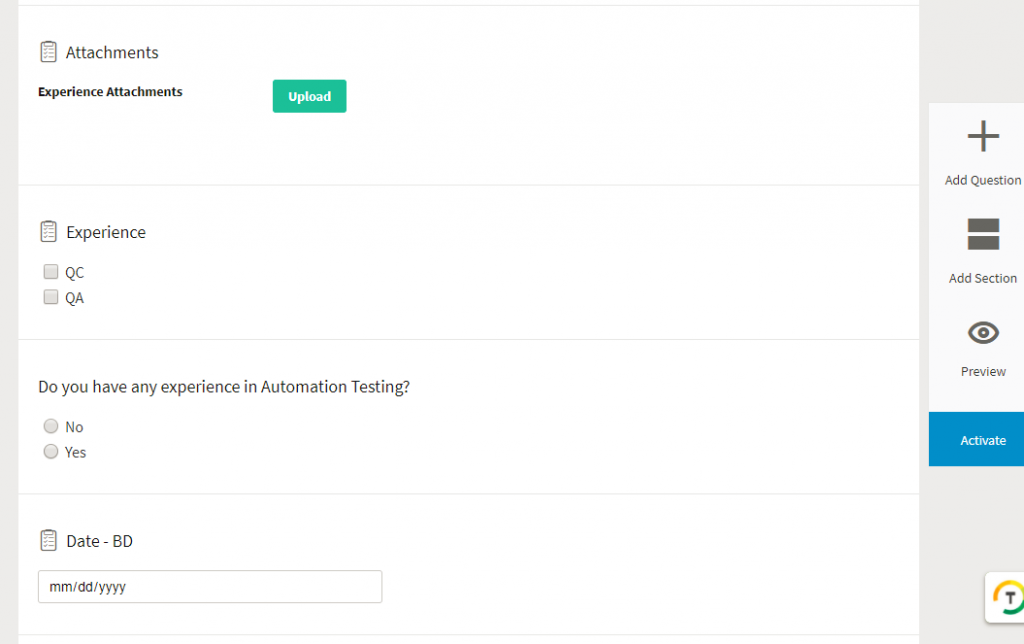Click clipboard icon beside Attachments heading
Viewport: 1024px width, 644px height.
click(x=48, y=52)
